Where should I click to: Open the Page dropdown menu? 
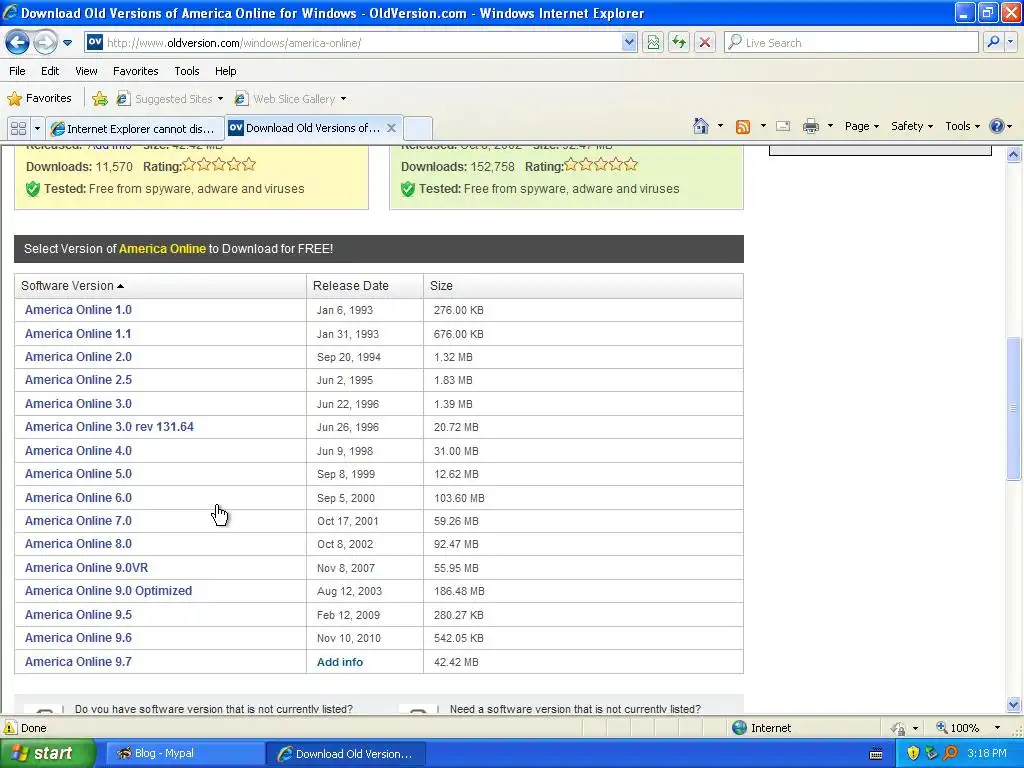(x=861, y=126)
